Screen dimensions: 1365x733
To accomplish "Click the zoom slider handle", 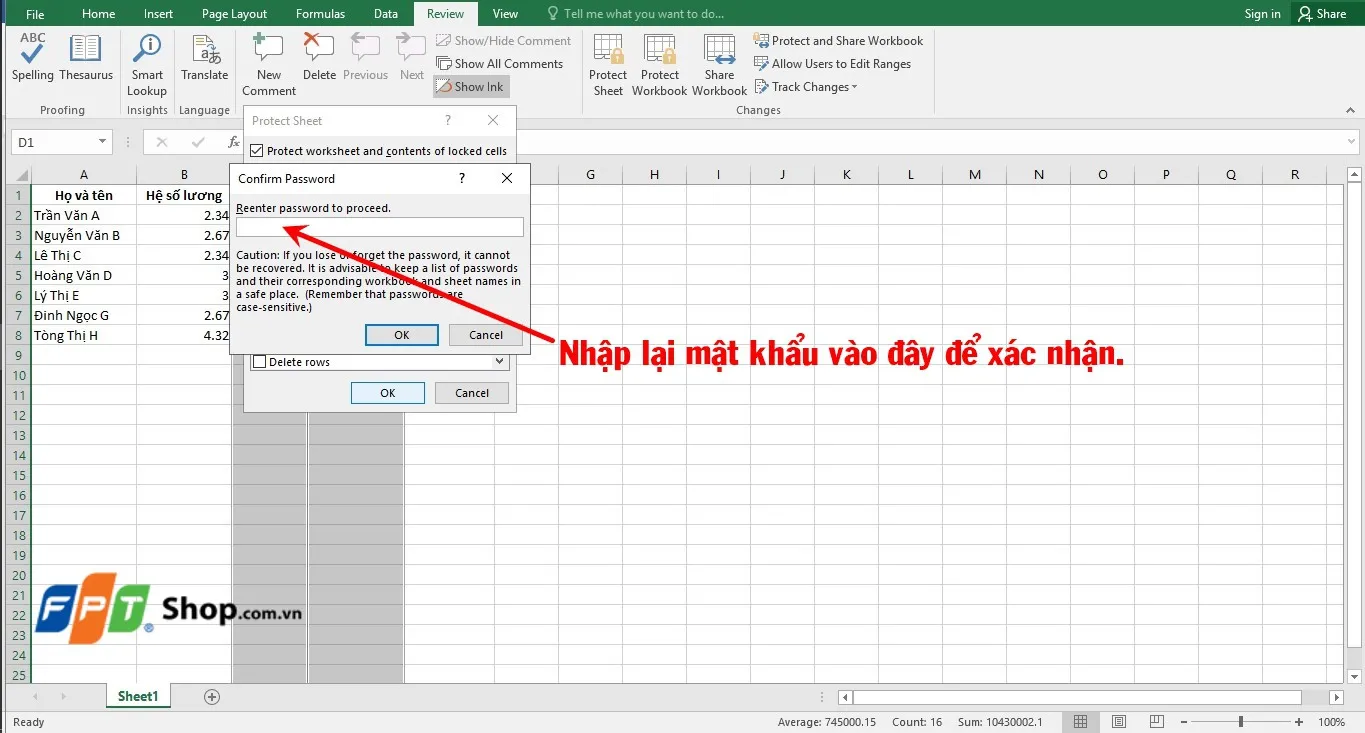I will tap(1241, 722).
